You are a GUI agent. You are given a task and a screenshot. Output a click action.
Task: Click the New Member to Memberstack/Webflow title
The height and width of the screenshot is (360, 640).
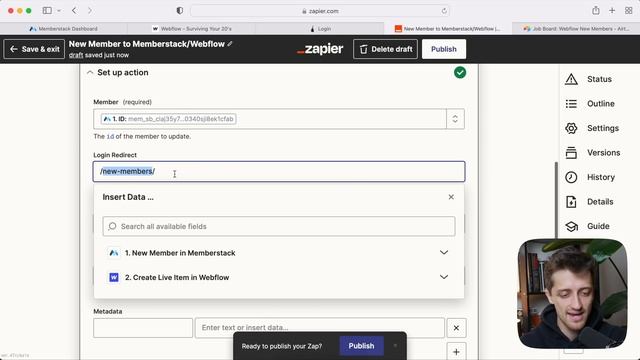click(x=147, y=44)
